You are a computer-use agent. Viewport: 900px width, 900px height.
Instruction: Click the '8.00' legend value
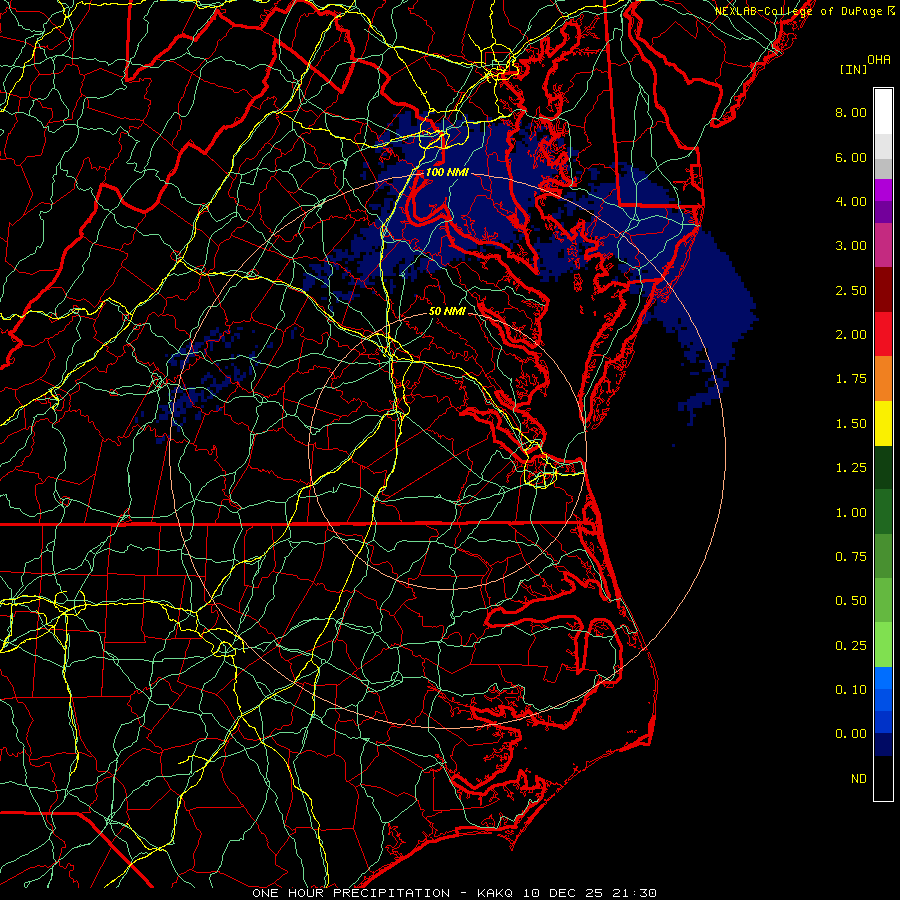[851, 112]
